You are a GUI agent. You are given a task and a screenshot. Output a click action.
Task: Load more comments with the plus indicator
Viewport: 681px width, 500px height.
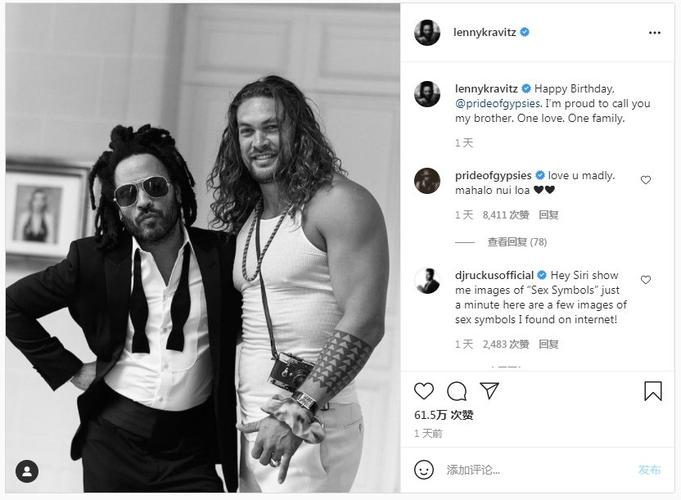point(506,367)
